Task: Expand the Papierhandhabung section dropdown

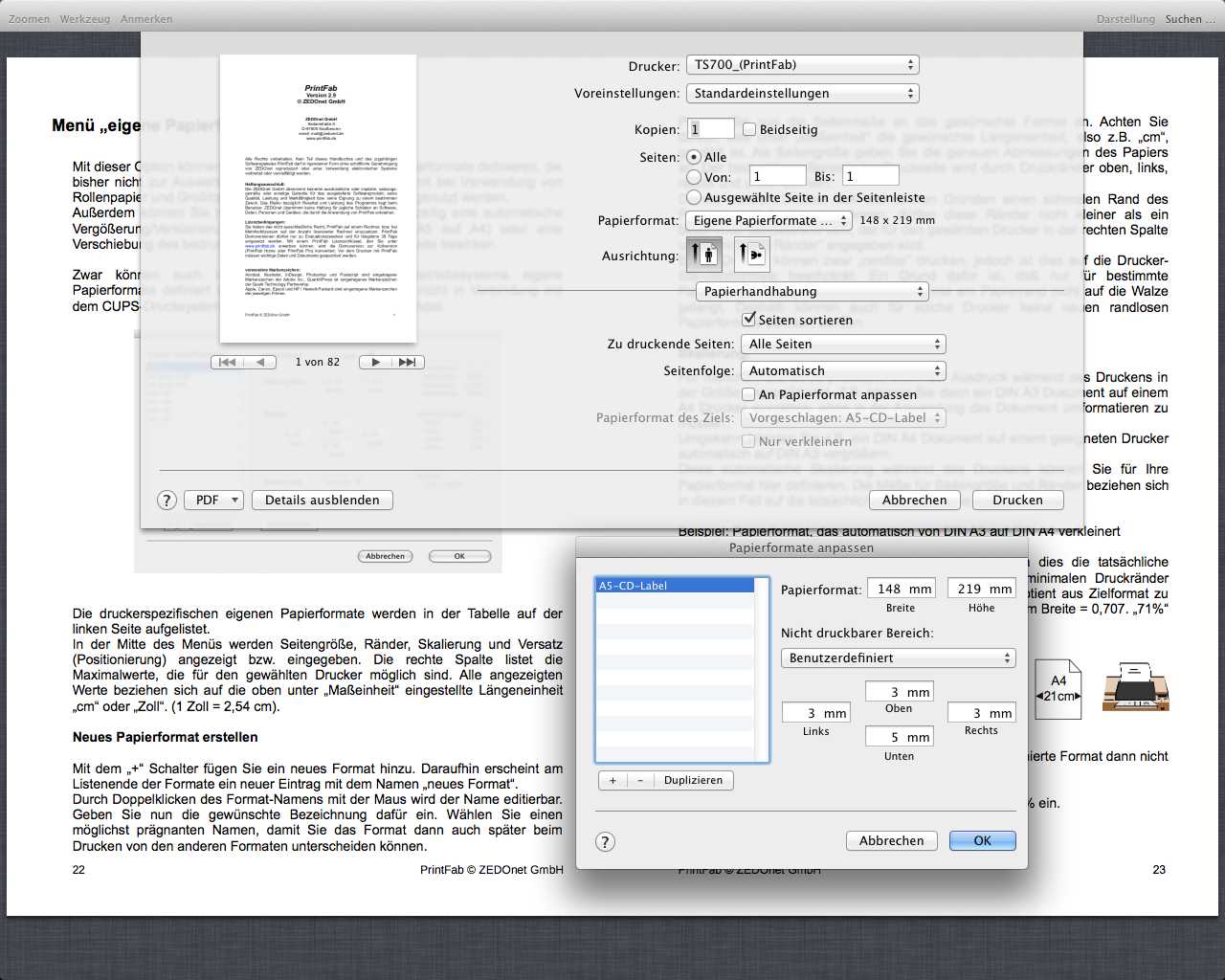Action: click(812, 292)
